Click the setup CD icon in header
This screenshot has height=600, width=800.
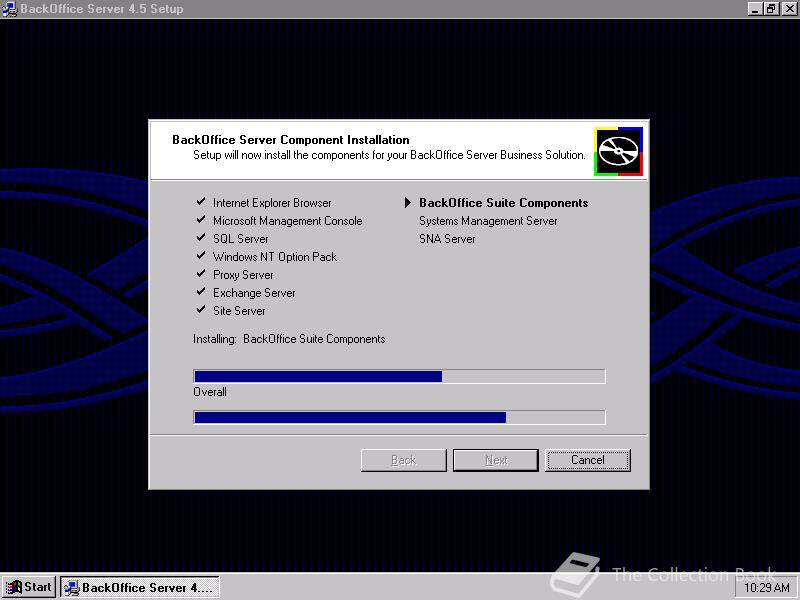click(618, 152)
